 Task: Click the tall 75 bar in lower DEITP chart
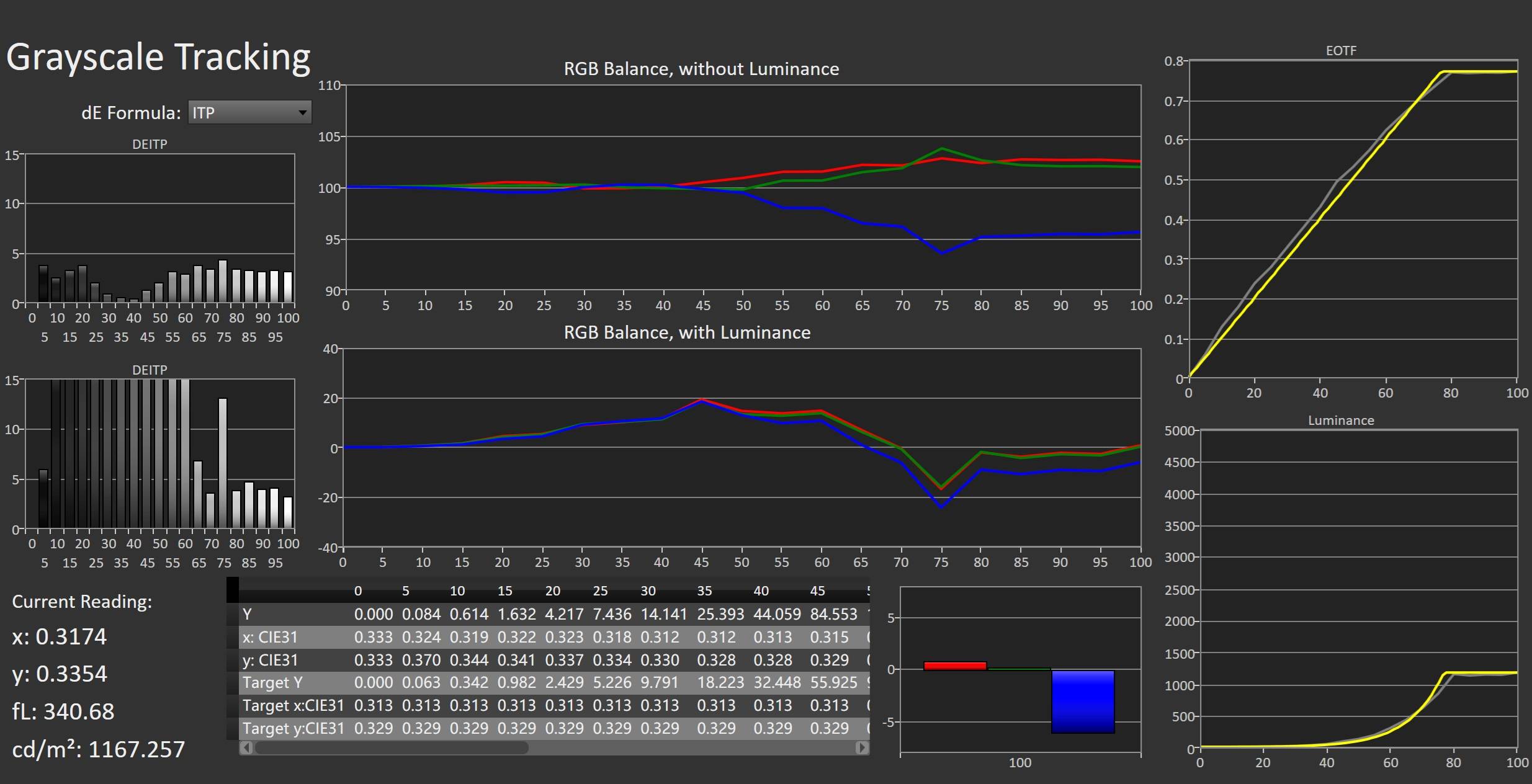(x=223, y=462)
